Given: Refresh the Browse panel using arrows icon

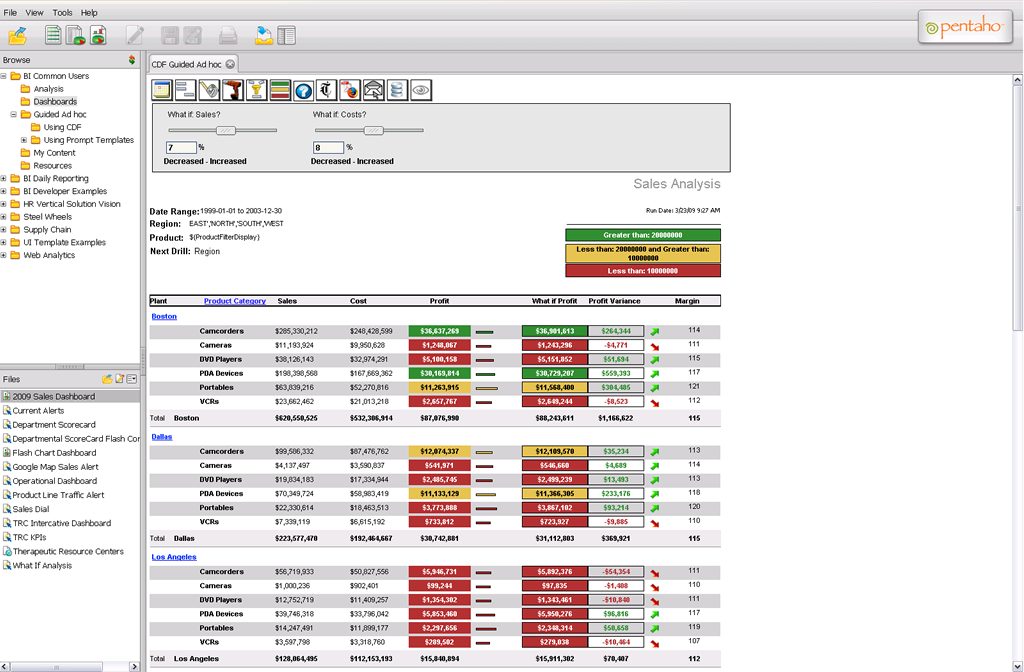Looking at the screenshot, I should click(132, 60).
